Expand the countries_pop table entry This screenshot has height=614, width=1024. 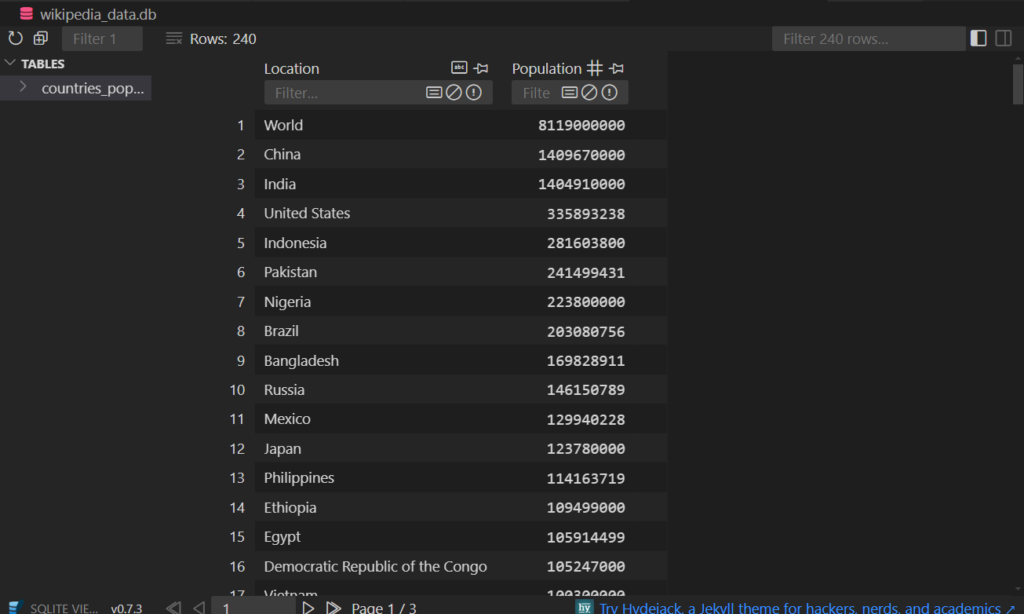point(23,87)
